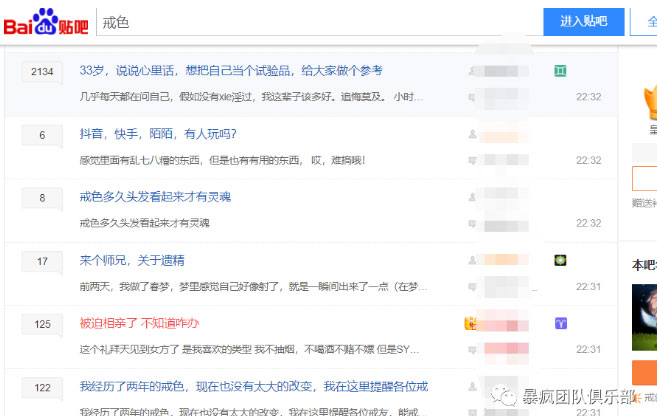Click the last-reply icon on the first thread
Viewport: 657px width, 416px height.
[472, 97]
